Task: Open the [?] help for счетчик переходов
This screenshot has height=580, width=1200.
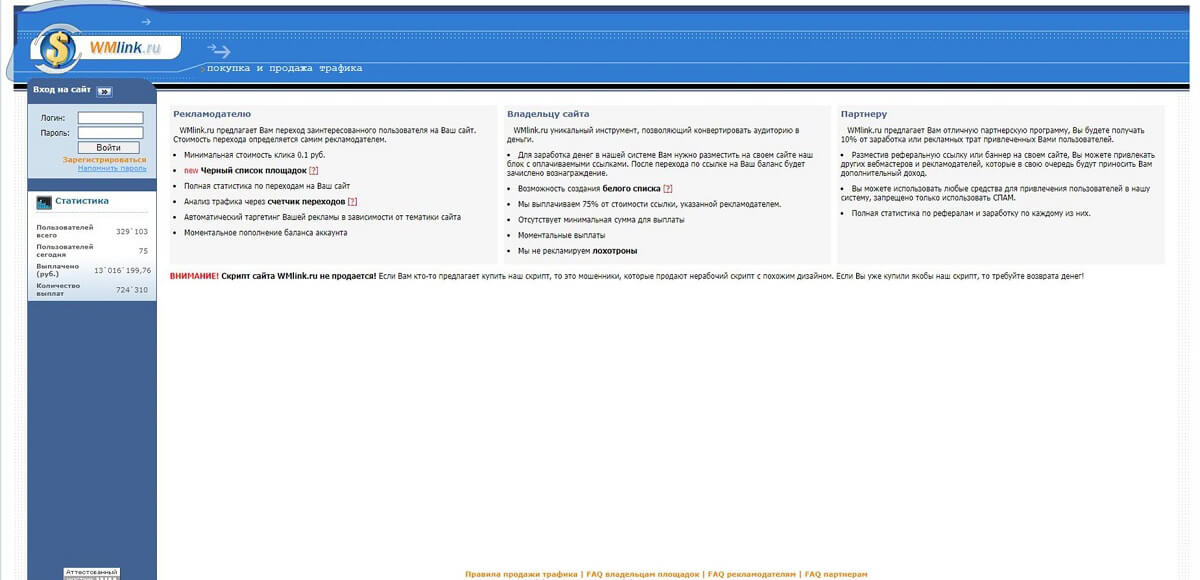Action: click(x=352, y=202)
